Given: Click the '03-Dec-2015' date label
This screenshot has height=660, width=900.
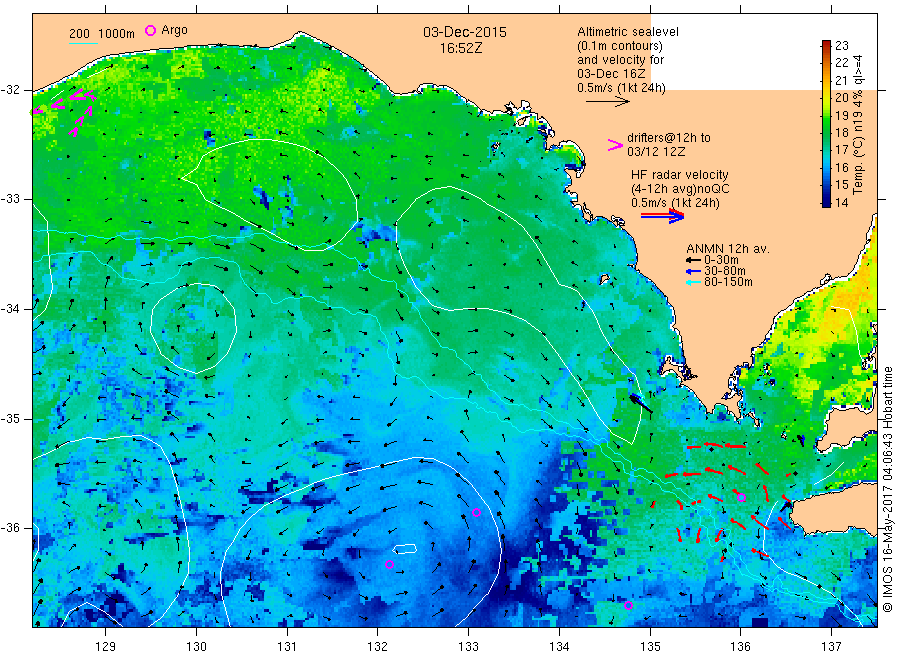Looking at the screenshot, I should click(465, 32).
